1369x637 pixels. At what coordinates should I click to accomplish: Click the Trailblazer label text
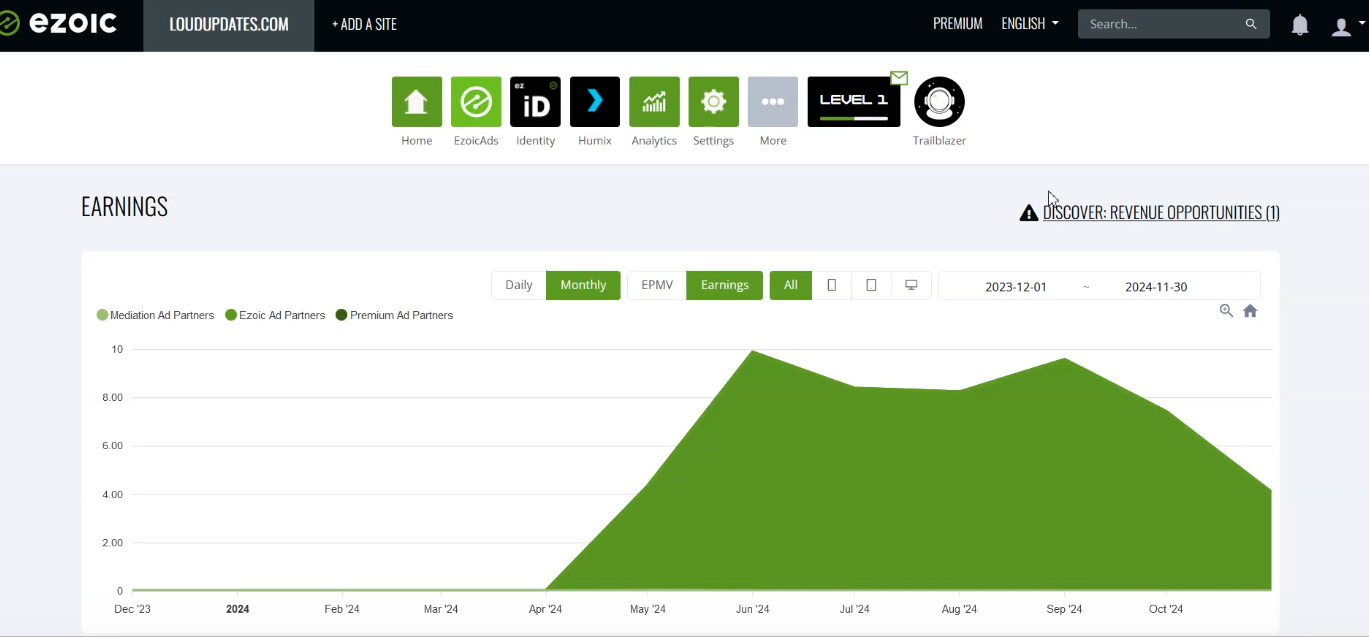coord(939,141)
